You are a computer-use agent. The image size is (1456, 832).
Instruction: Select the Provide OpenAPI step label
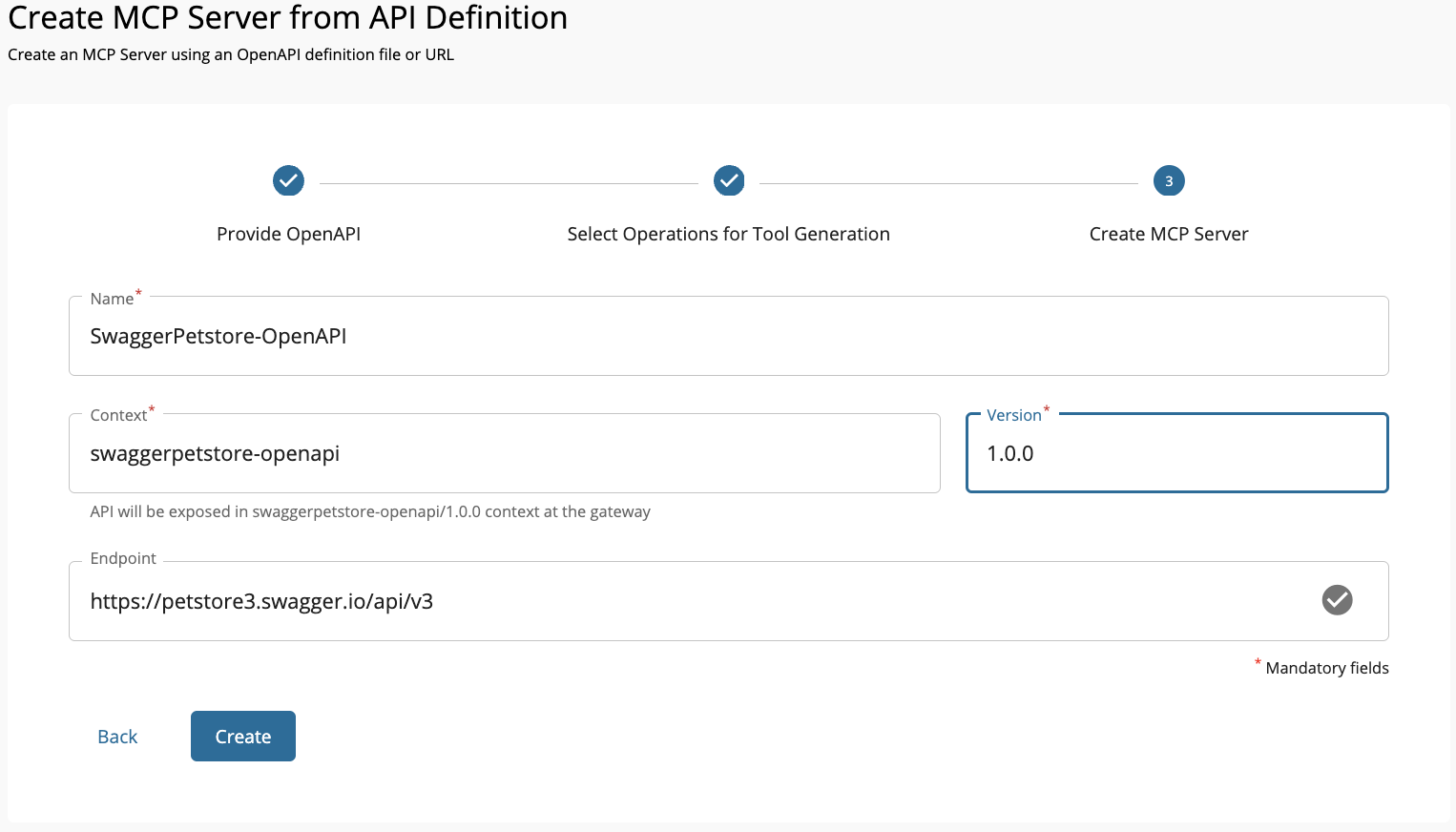(x=288, y=233)
